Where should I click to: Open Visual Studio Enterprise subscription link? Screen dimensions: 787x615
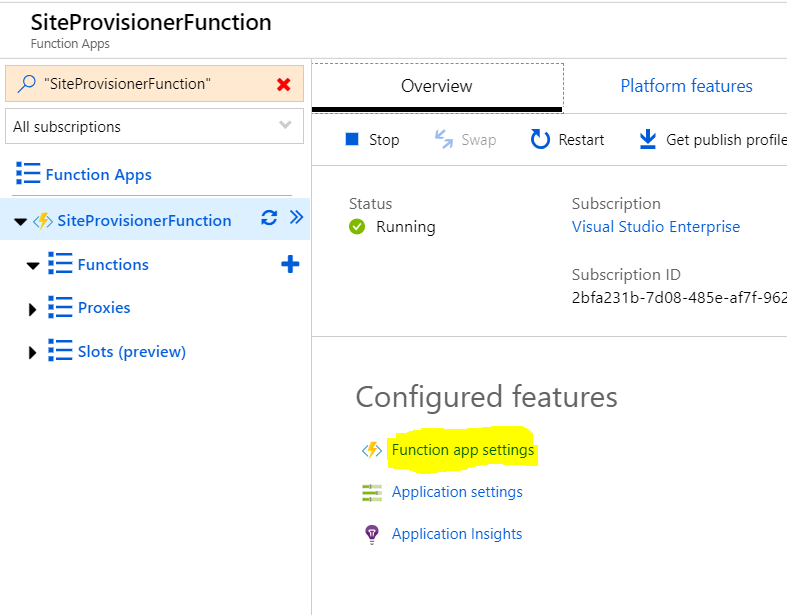655,226
